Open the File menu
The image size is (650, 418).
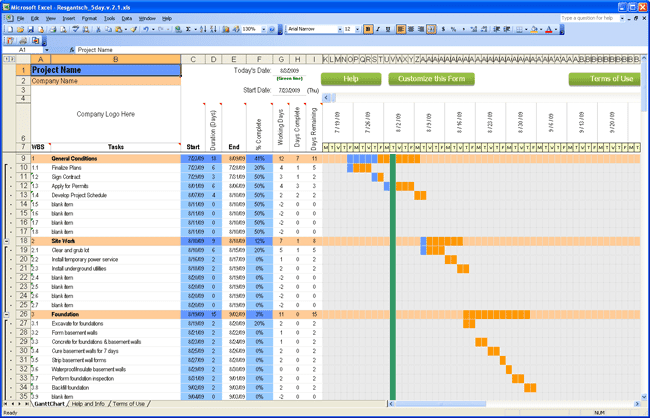coord(20,19)
